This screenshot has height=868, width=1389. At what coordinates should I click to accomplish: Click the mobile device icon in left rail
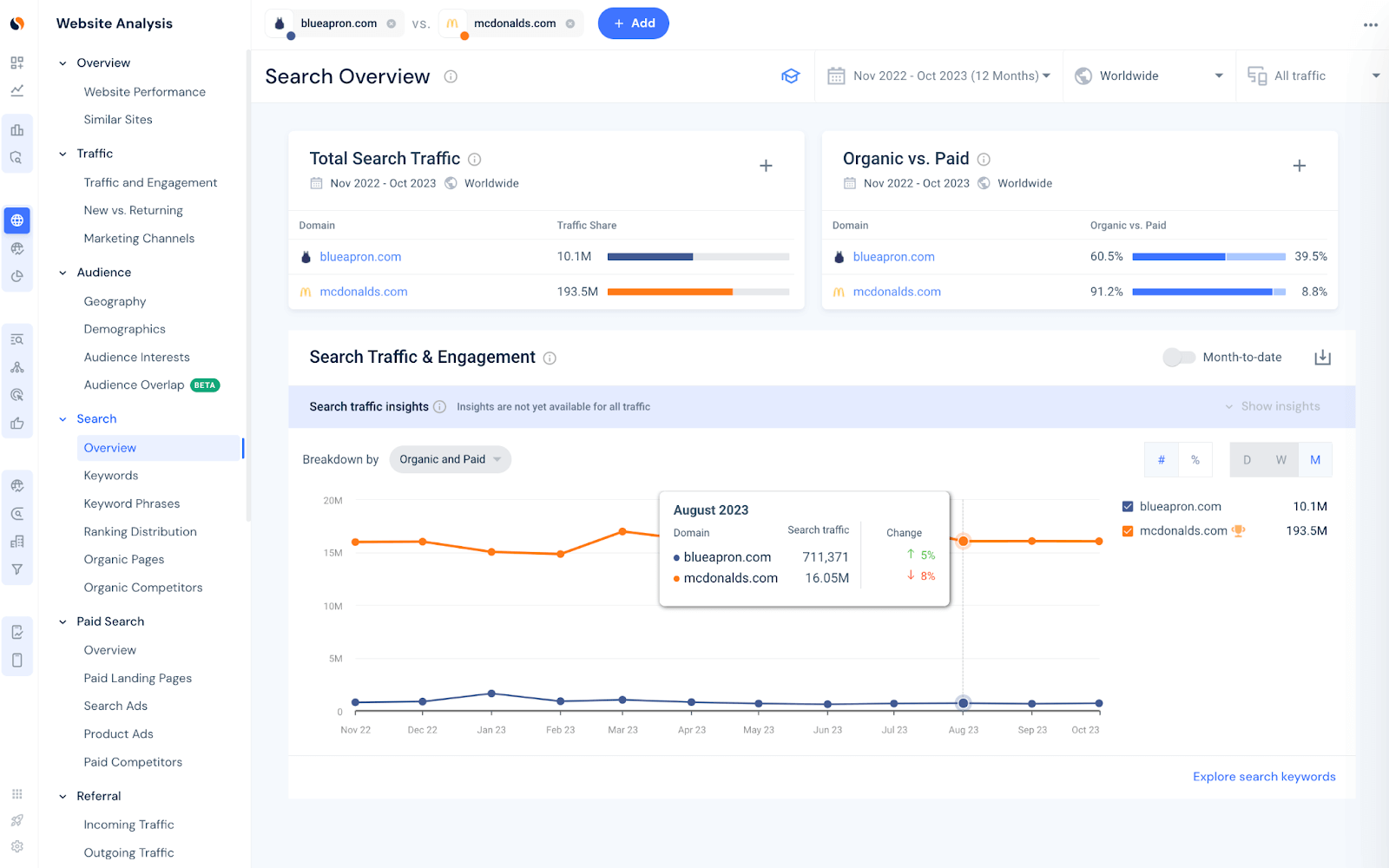click(17, 660)
